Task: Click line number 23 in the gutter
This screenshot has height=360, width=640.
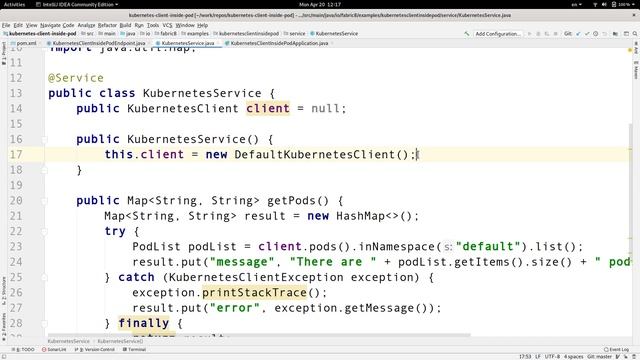Action: (x=16, y=247)
